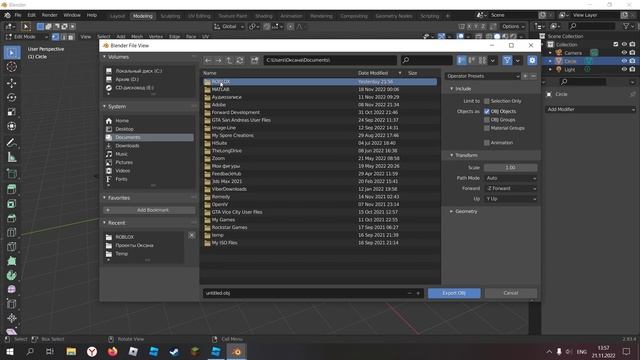Open the Add Modifier dropdown
This screenshot has height=360, width=640.
591,109
